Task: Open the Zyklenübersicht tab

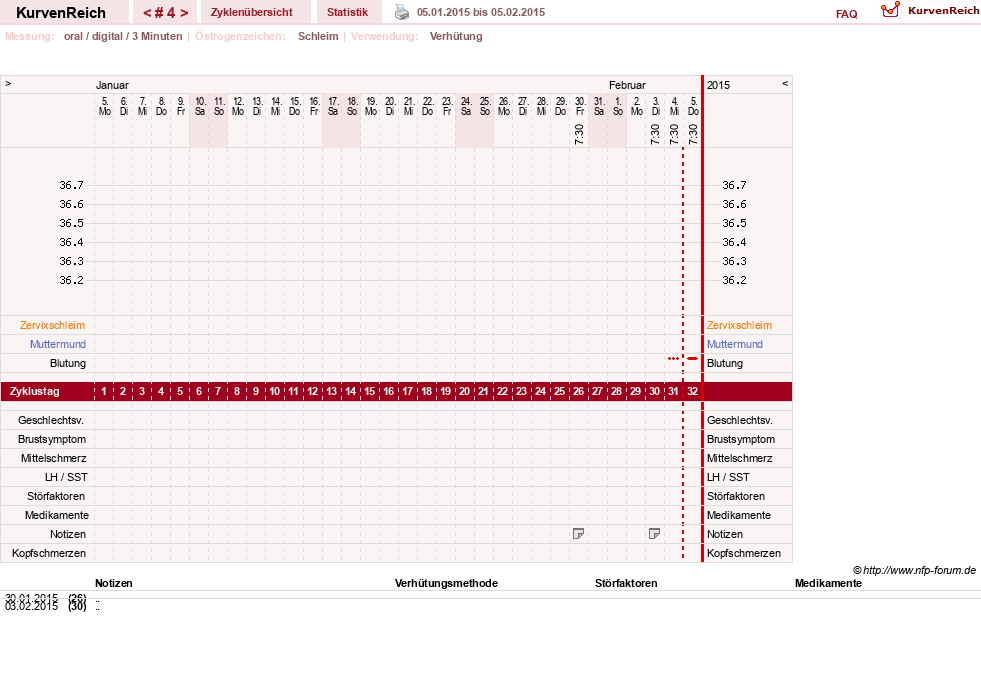Action: [252, 12]
